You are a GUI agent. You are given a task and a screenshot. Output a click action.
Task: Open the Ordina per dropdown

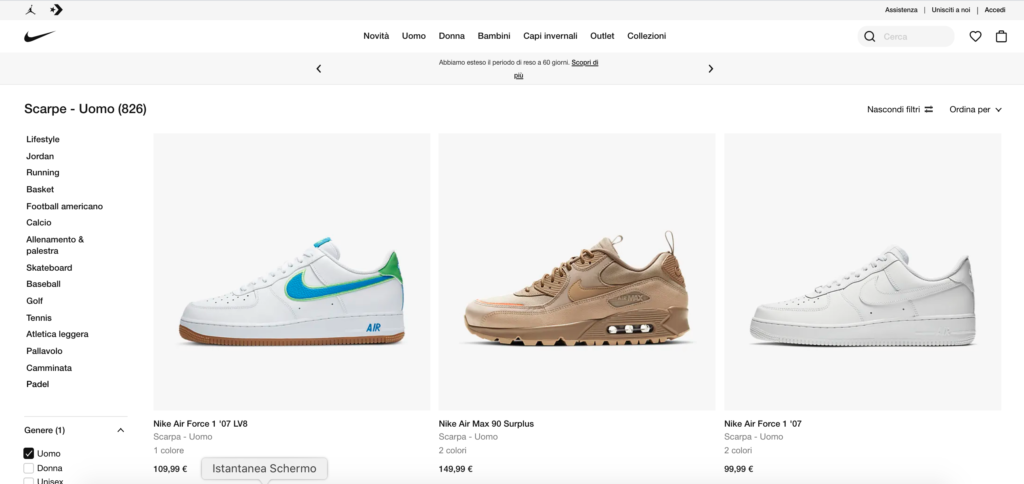[975, 110]
